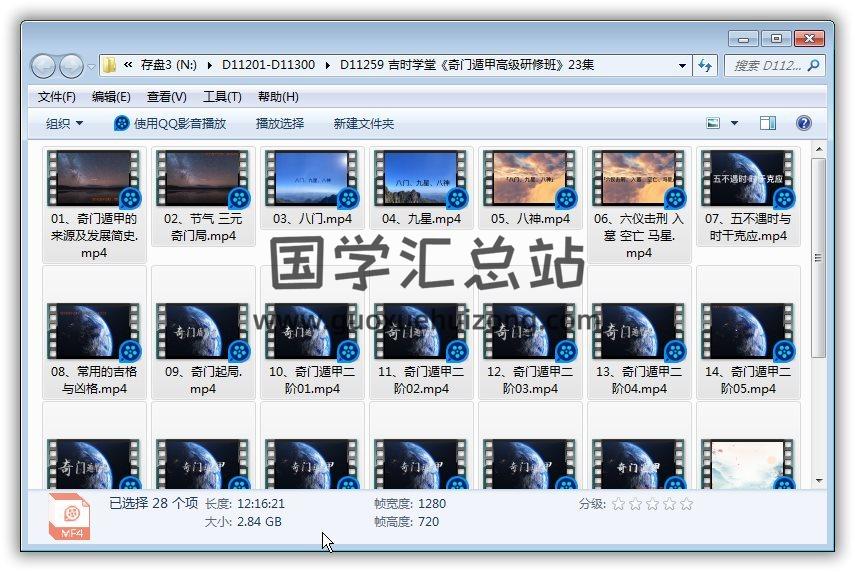Click the MP4 file icon in details pane
The height and width of the screenshot is (572, 855).
click(x=69, y=516)
